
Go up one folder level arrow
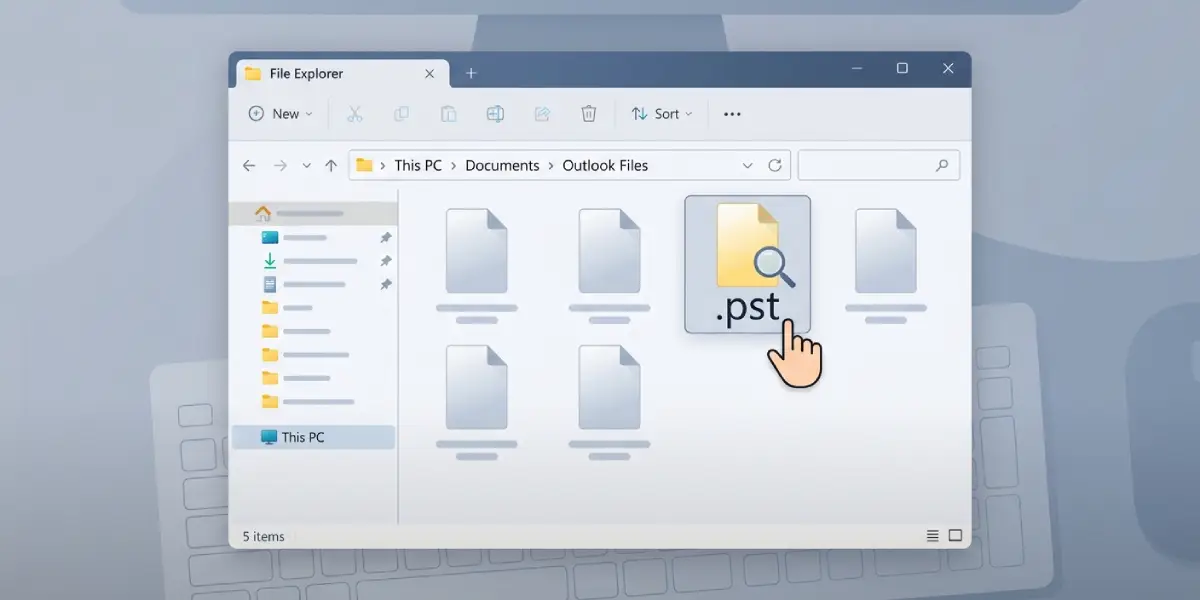pos(331,166)
